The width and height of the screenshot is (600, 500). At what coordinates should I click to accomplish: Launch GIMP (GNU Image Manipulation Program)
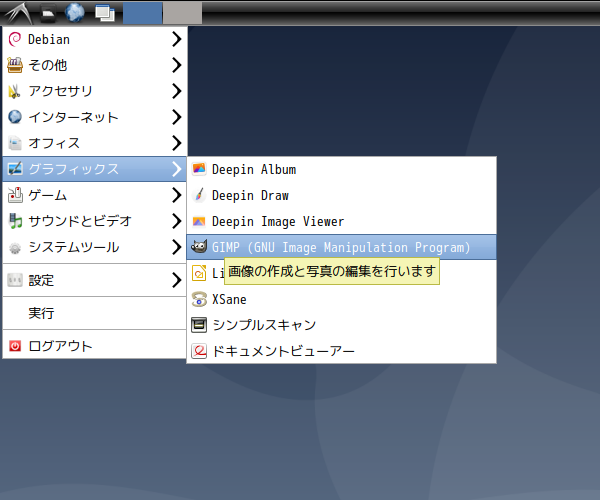click(x=341, y=247)
